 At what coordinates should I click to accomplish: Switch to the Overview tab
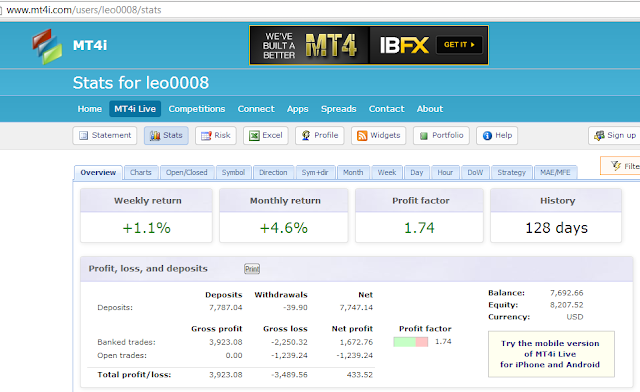point(98,172)
